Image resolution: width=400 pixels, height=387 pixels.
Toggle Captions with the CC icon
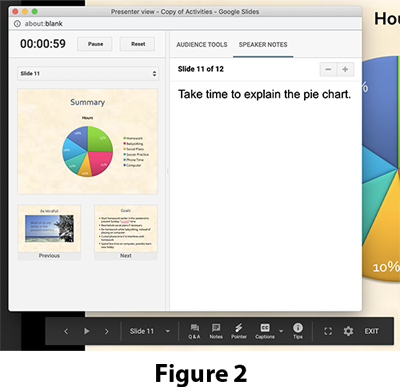pos(265,331)
